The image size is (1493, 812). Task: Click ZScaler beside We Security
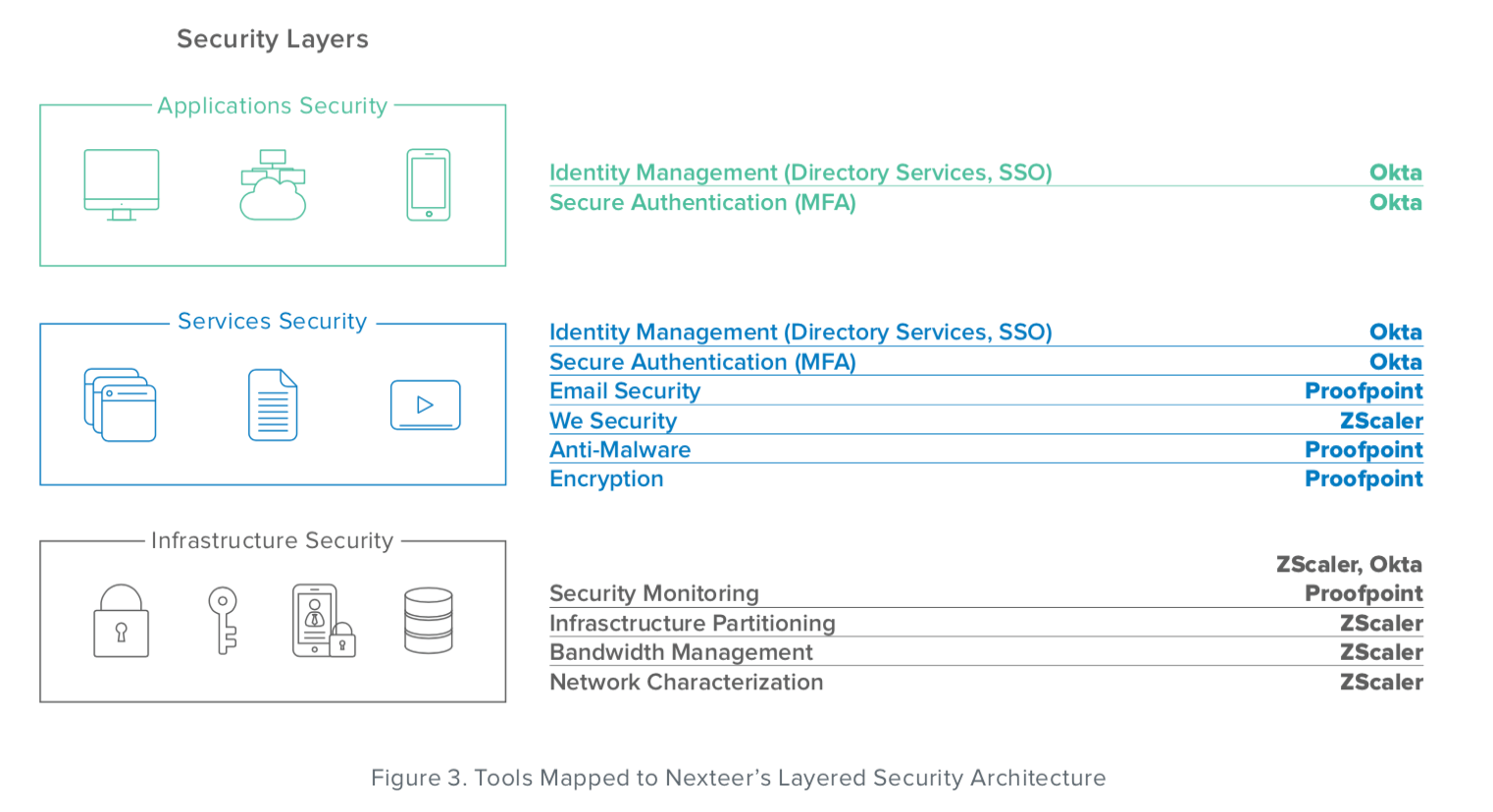1381,421
